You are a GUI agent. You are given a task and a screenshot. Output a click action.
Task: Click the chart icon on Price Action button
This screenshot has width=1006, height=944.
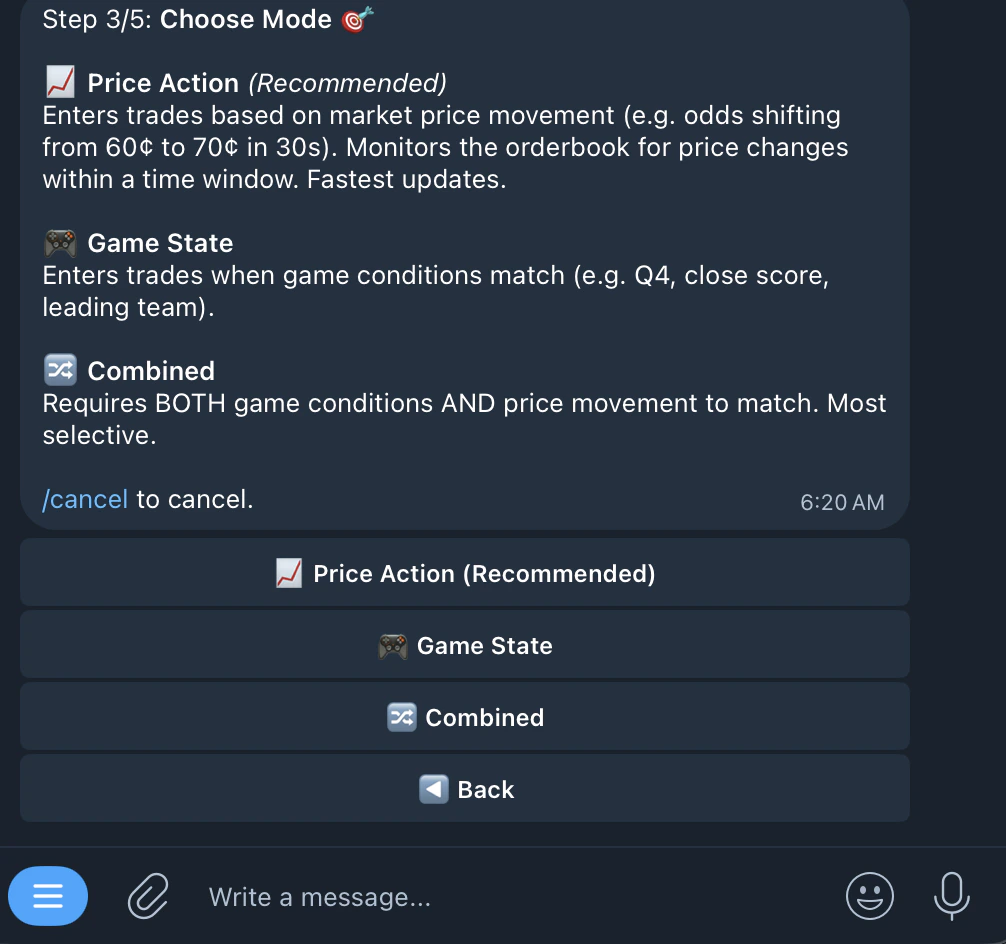289,573
